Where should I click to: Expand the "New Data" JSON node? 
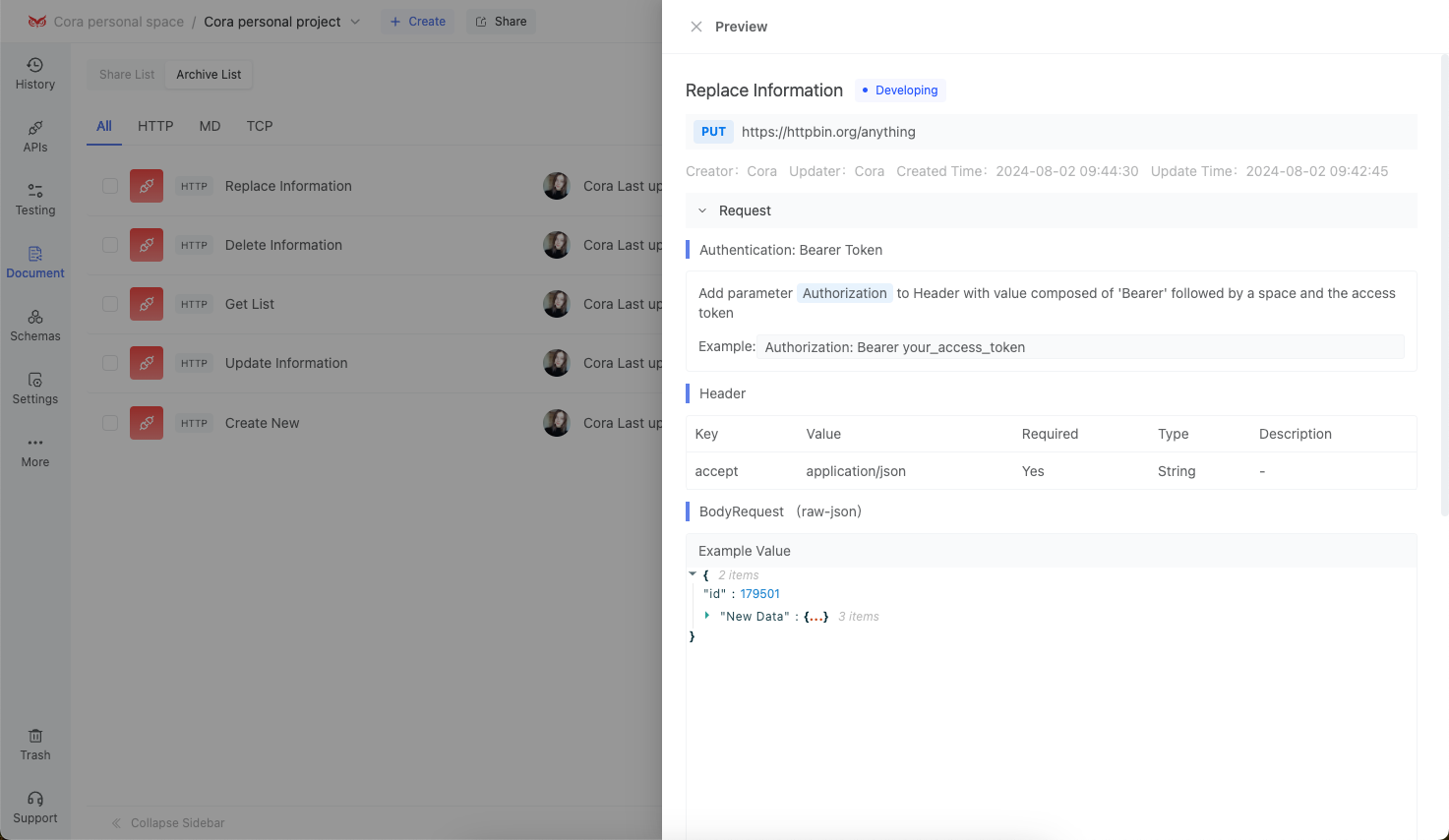point(707,616)
